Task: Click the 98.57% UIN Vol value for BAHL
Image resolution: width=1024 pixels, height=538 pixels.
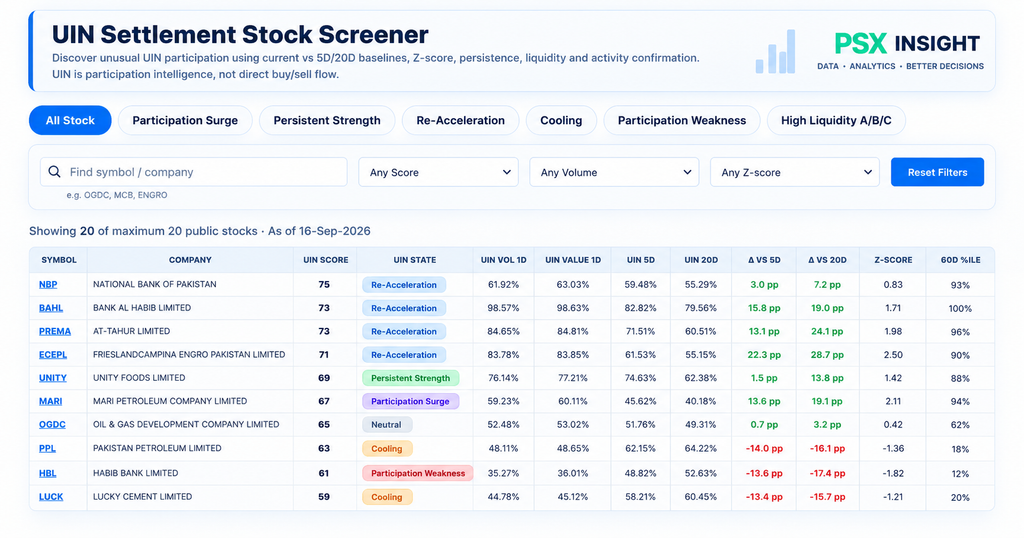Action: (504, 308)
